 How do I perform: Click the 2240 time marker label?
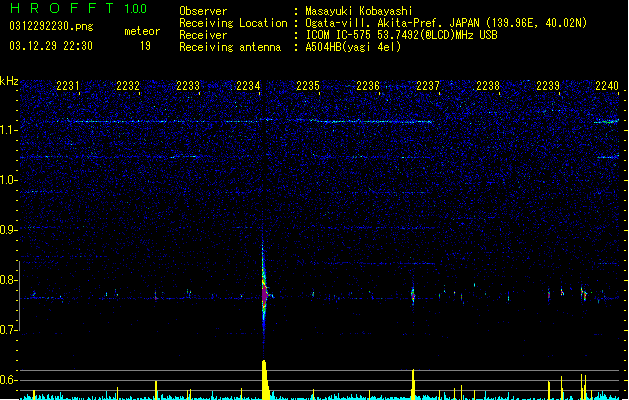coord(607,86)
